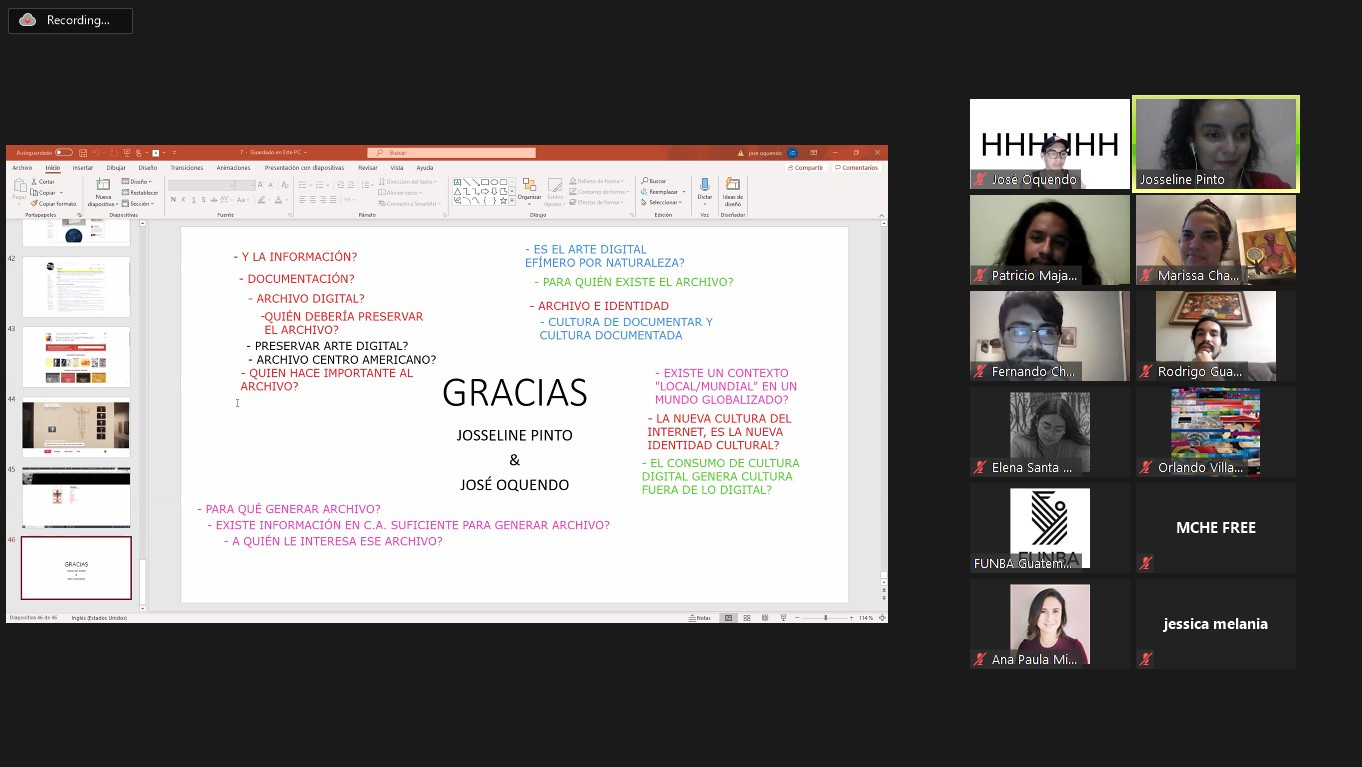
Task: Switch to slide sorter view icon
Action: 747,618
